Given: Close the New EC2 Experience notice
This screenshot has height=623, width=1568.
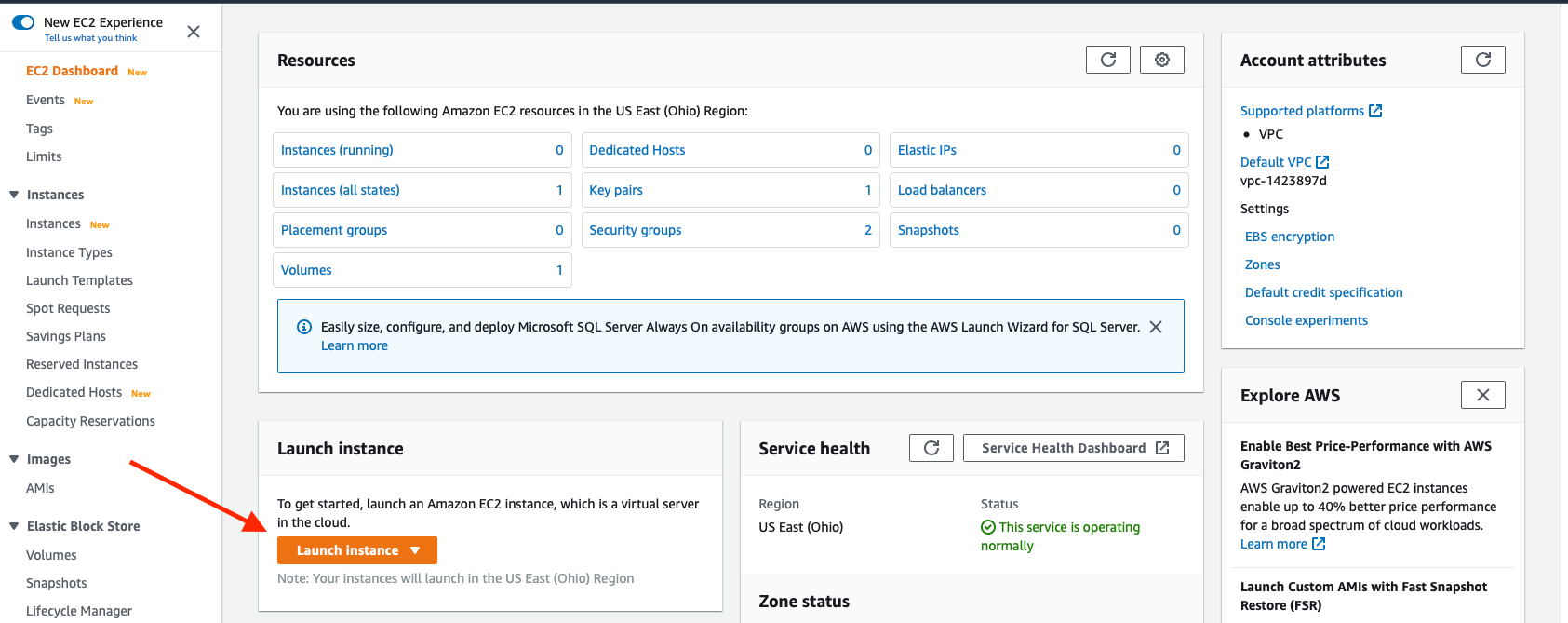Looking at the screenshot, I should pyautogui.click(x=194, y=32).
